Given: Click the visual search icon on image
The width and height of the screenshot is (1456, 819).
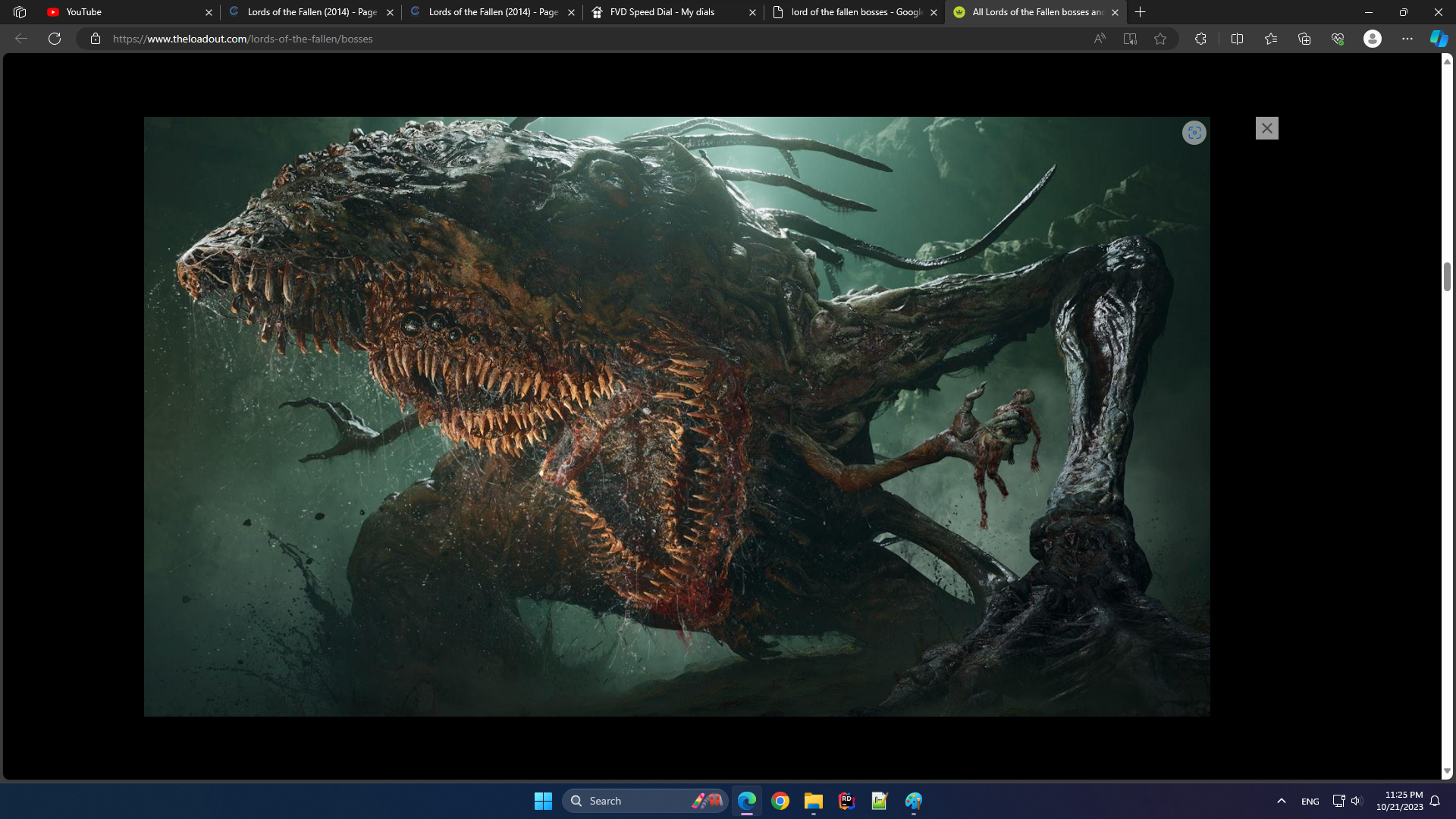Looking at the screenshot, I should (x=1194, y=133).
